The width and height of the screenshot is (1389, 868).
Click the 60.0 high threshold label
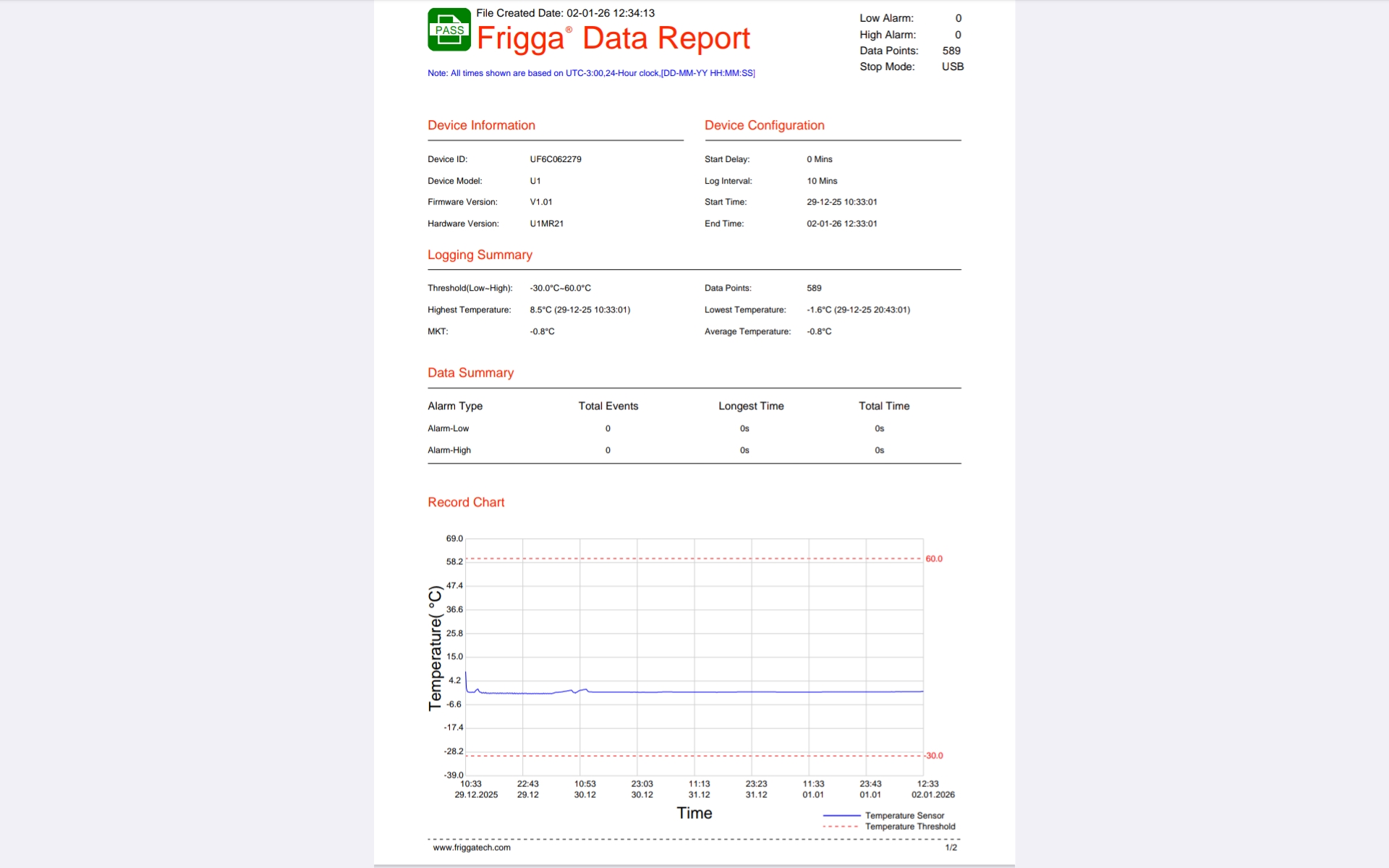click(933, 558)
